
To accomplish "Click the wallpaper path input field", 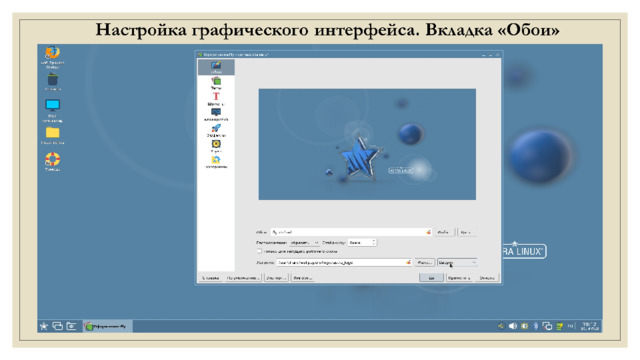I will pos(351,232).
